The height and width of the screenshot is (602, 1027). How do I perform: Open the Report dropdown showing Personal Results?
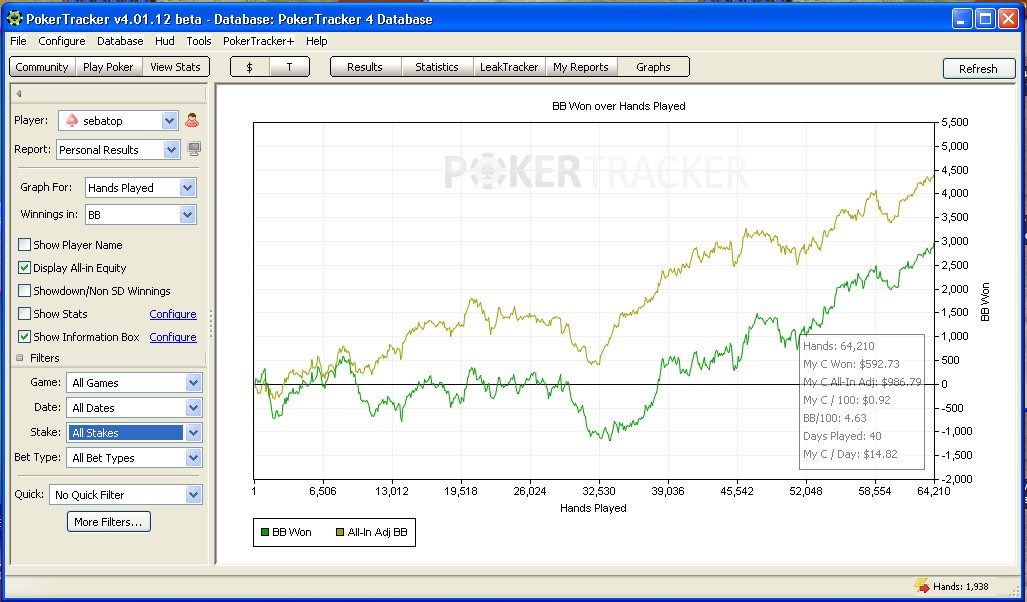171,149
